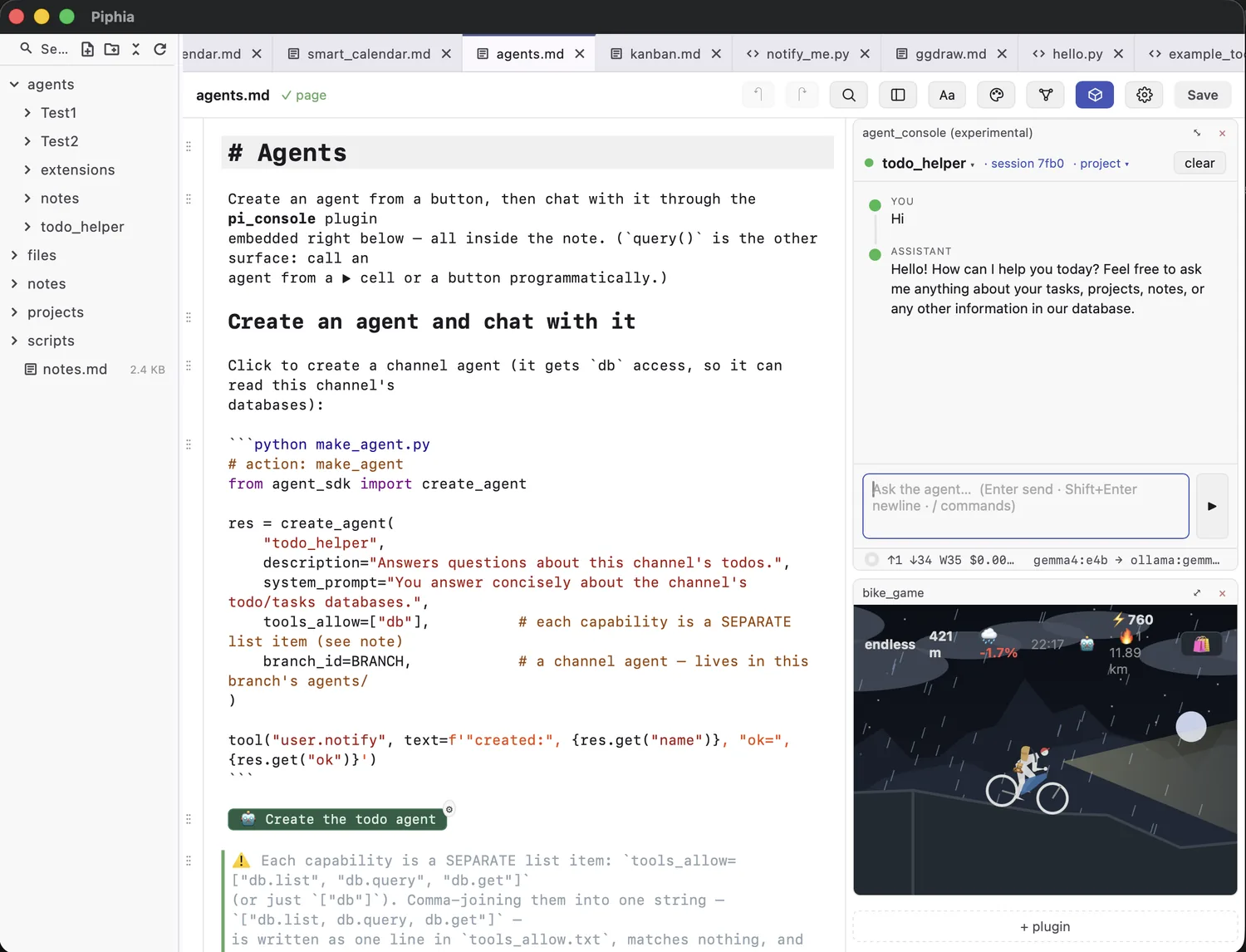Close the agents.md tab
The image size is (1246, 952).
point(580,54)
